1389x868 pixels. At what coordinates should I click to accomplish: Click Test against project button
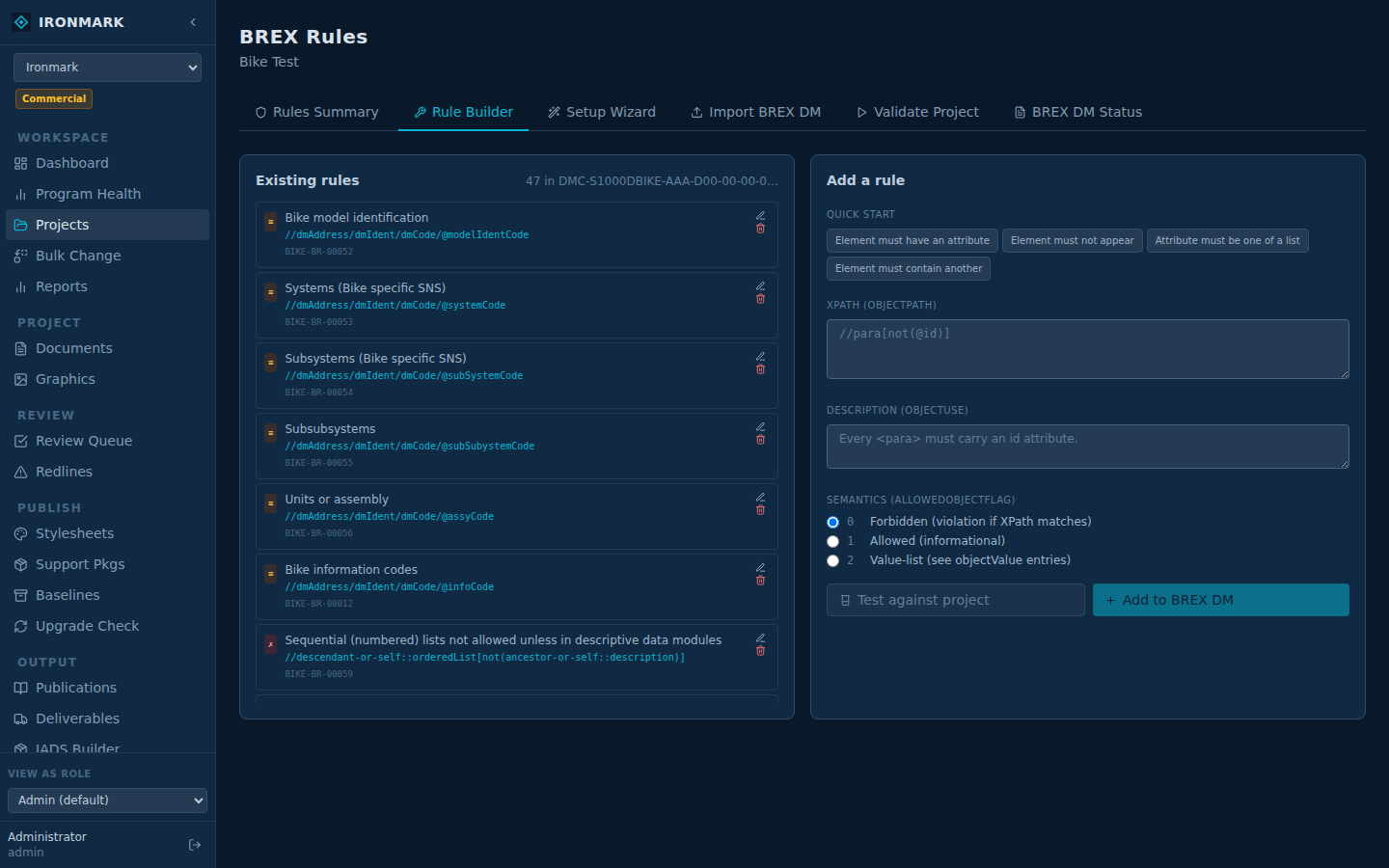(956, 600)
